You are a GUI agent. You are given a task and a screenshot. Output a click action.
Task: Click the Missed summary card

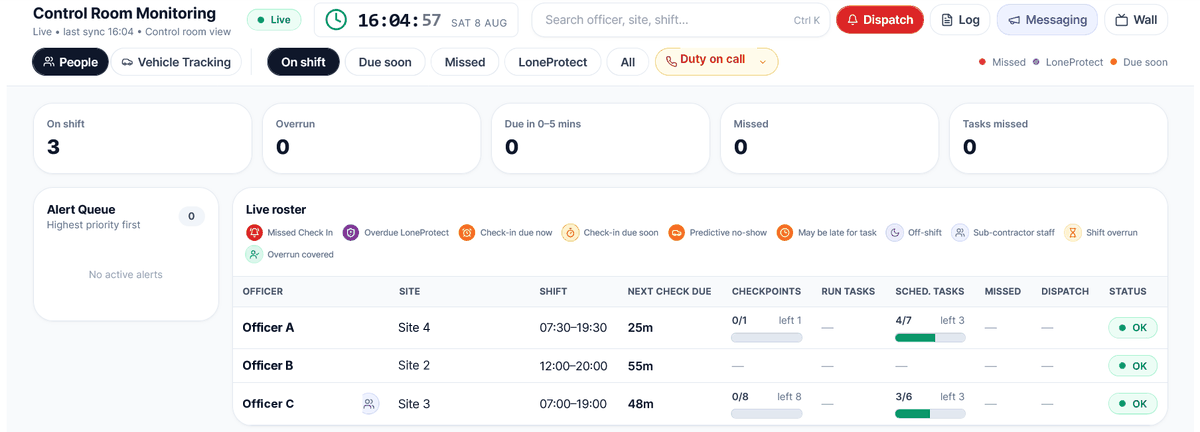click(x=829, y=138)
